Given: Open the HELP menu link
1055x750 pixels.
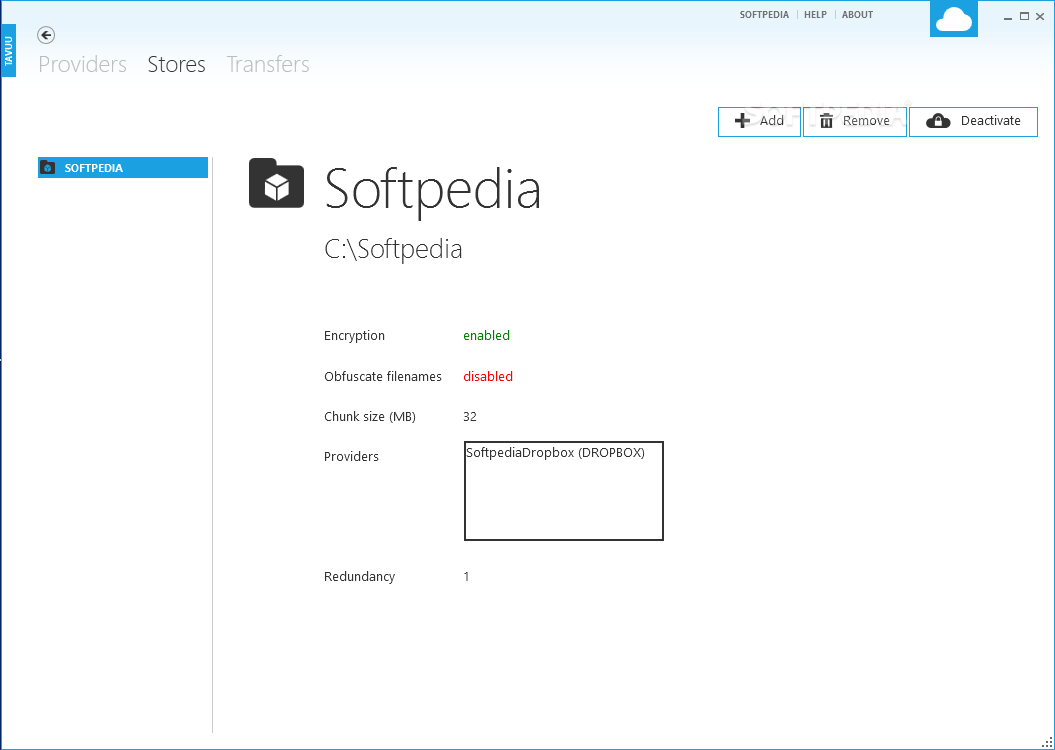Looking at the screenshot, I should pyautogui.click(x=815, y=15).
